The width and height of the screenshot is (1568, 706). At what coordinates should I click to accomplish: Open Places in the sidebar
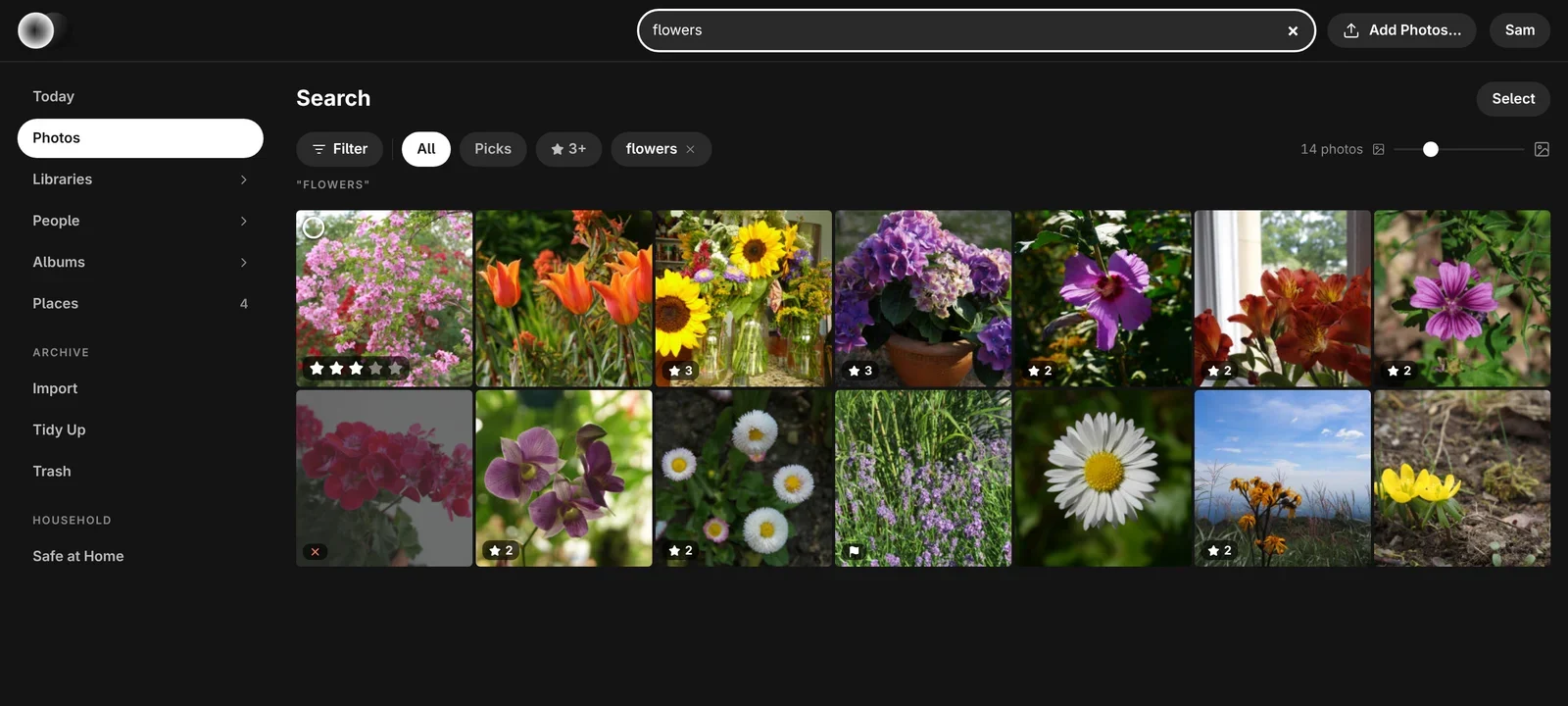[140, 304]
